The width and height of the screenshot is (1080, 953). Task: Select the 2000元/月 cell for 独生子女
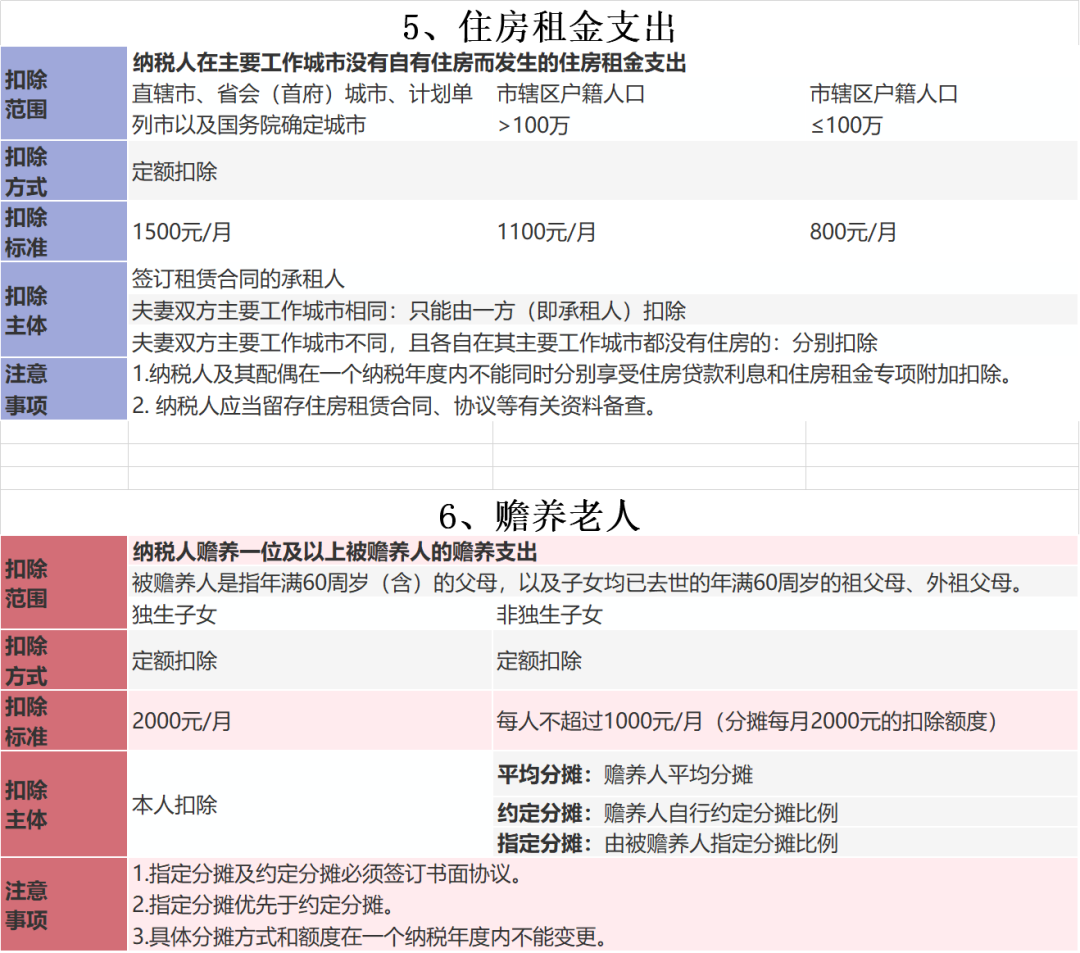(x=182, y=721)
